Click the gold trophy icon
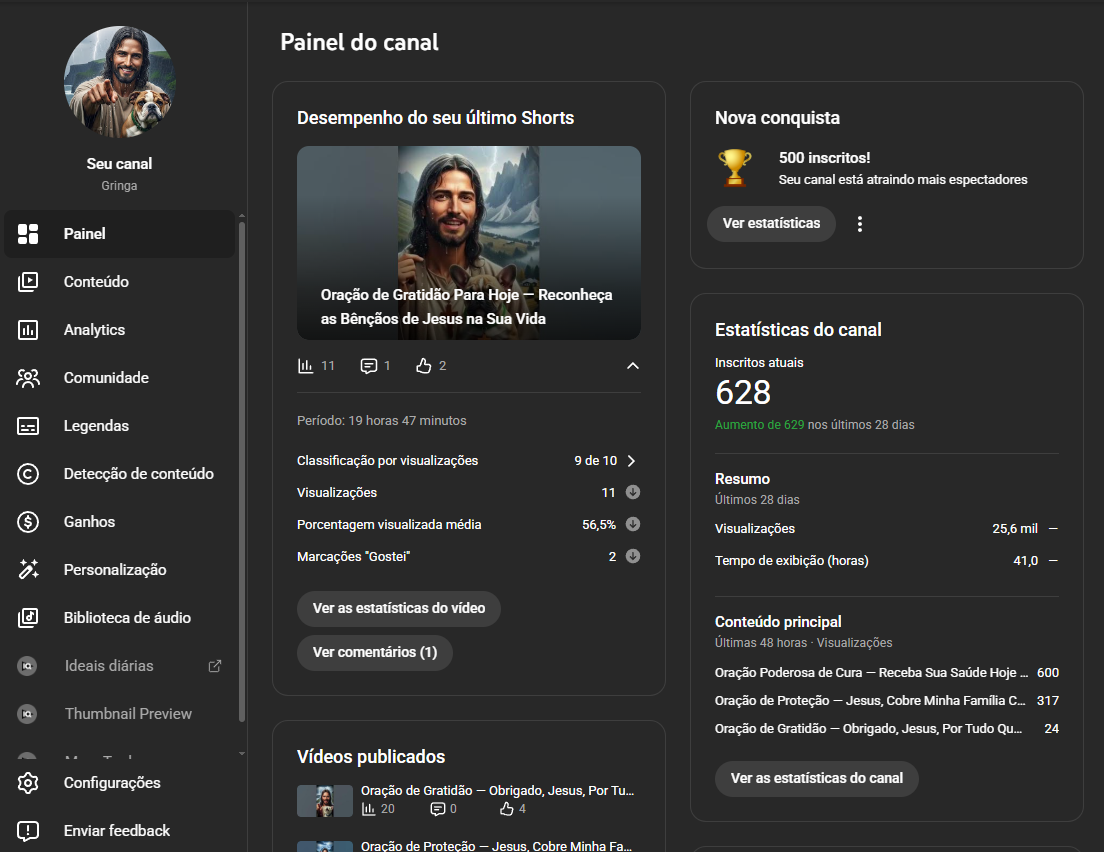 coord(734,168)
